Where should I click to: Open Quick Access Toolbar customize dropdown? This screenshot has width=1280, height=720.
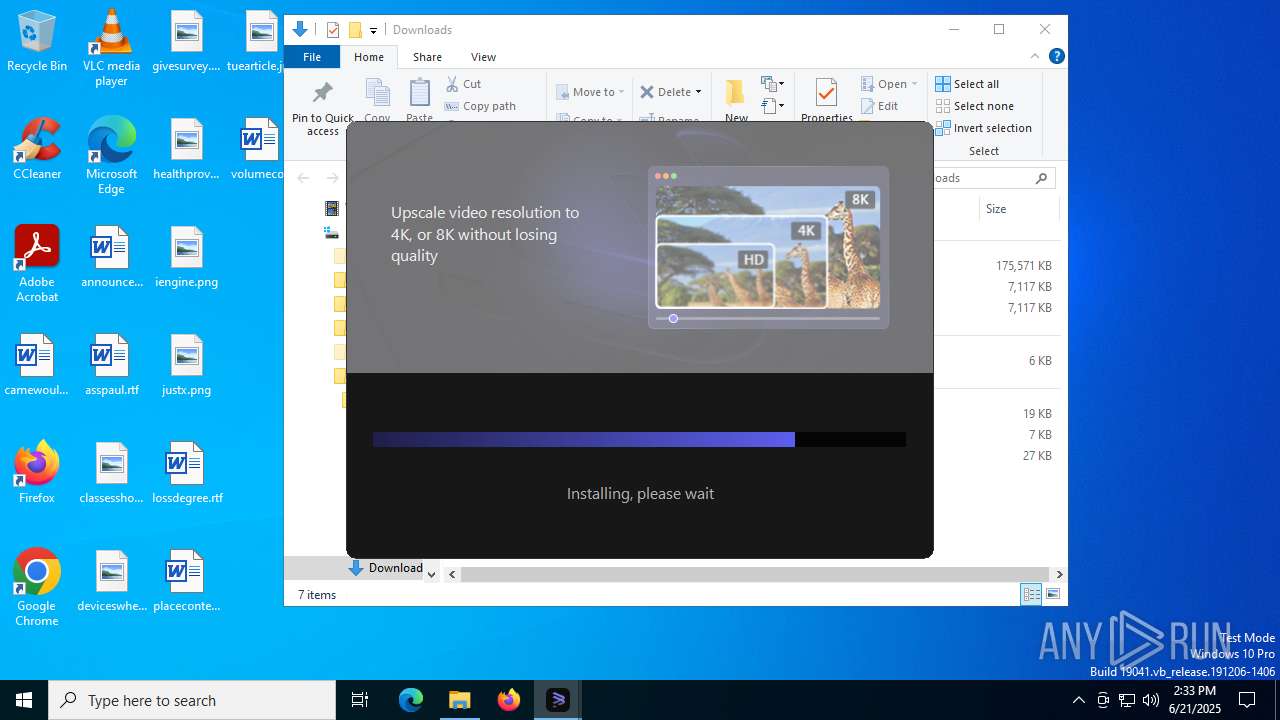point(373,30)
